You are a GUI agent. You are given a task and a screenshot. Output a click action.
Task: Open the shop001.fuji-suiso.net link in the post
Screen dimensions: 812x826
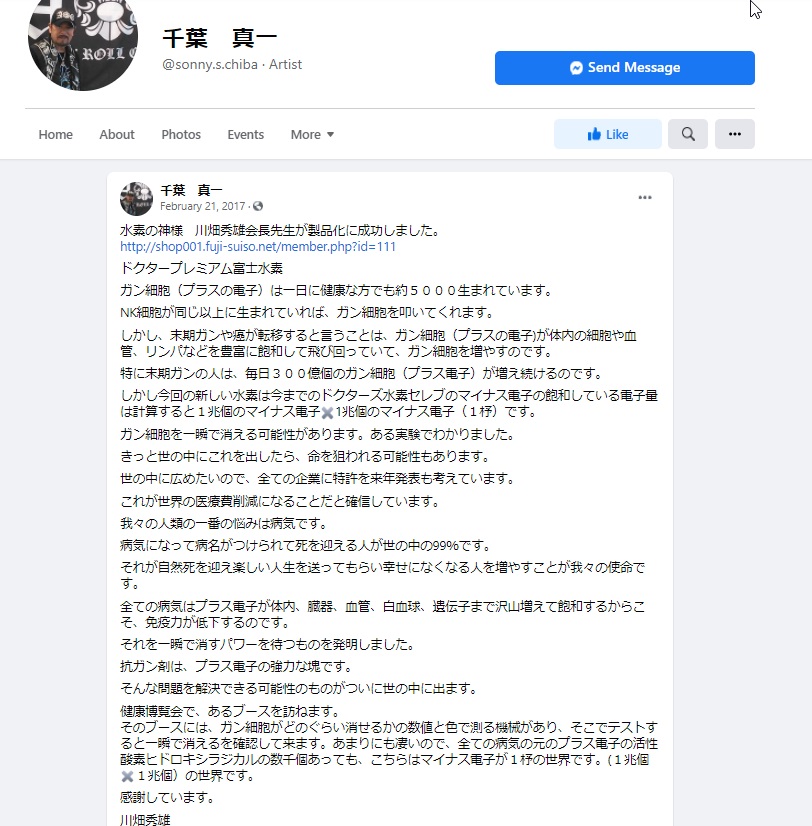[258, 247]
